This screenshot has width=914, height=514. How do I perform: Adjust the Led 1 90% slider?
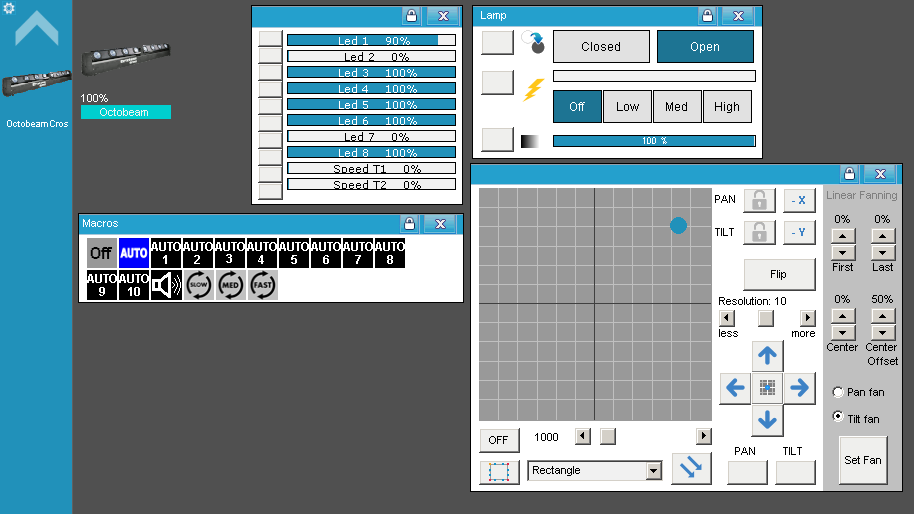pos(371,40)
